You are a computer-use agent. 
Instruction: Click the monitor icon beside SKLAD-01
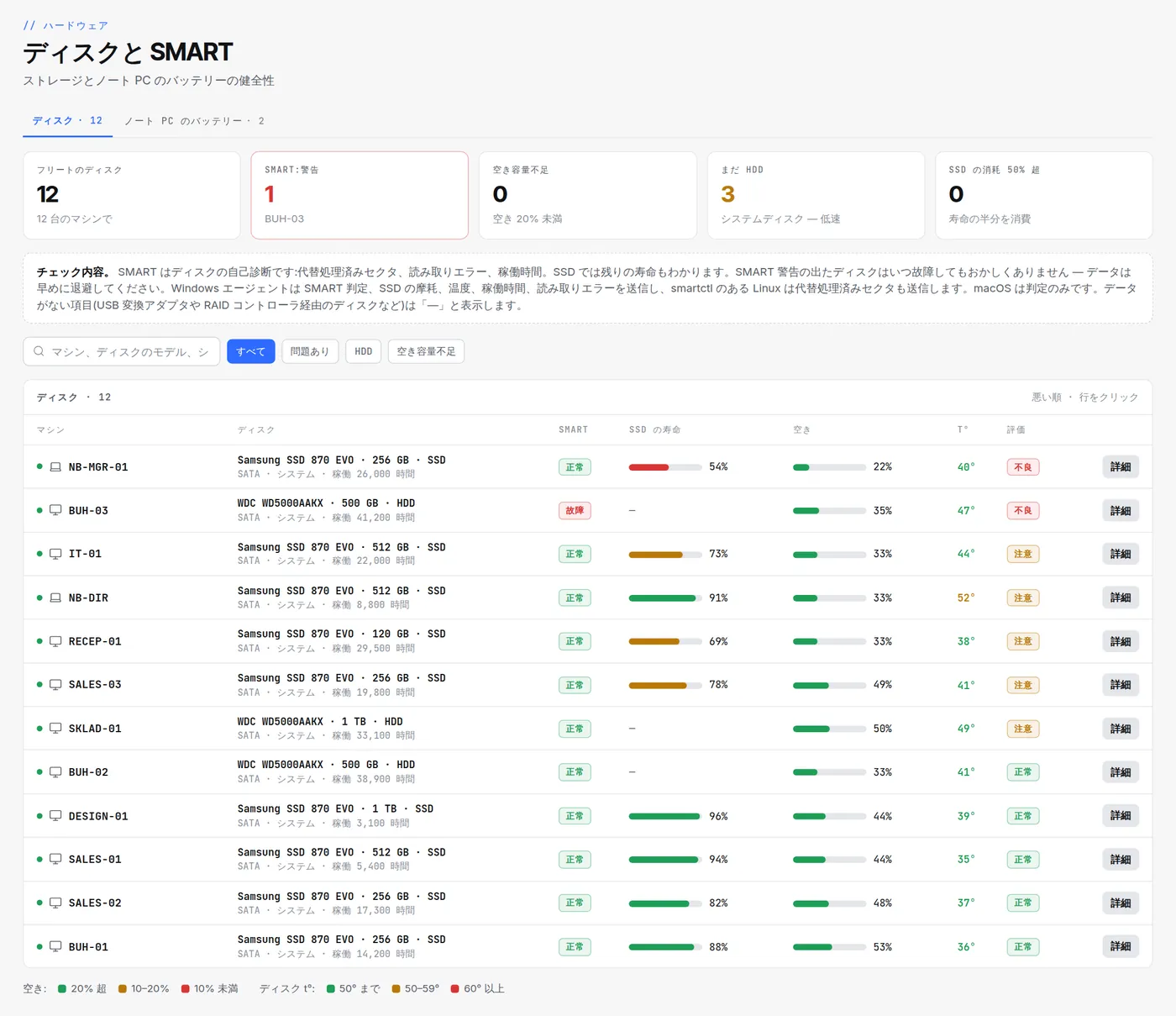[x=55, y=729]
